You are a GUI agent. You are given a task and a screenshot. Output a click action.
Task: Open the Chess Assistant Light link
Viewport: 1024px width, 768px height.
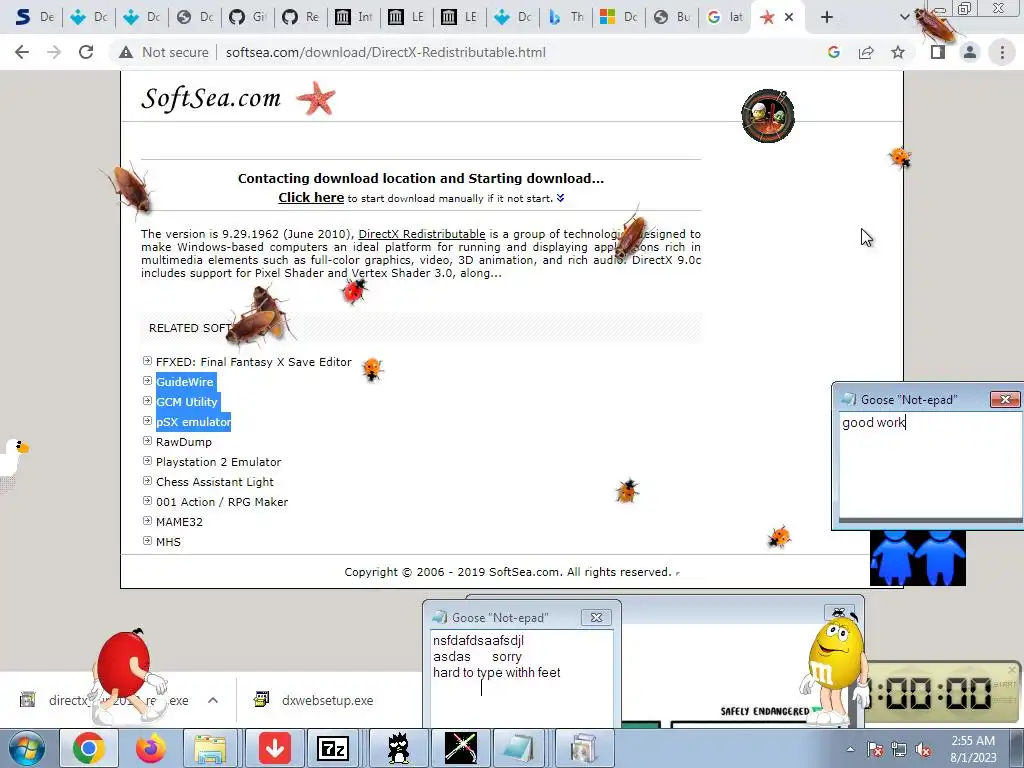[215, 482]
